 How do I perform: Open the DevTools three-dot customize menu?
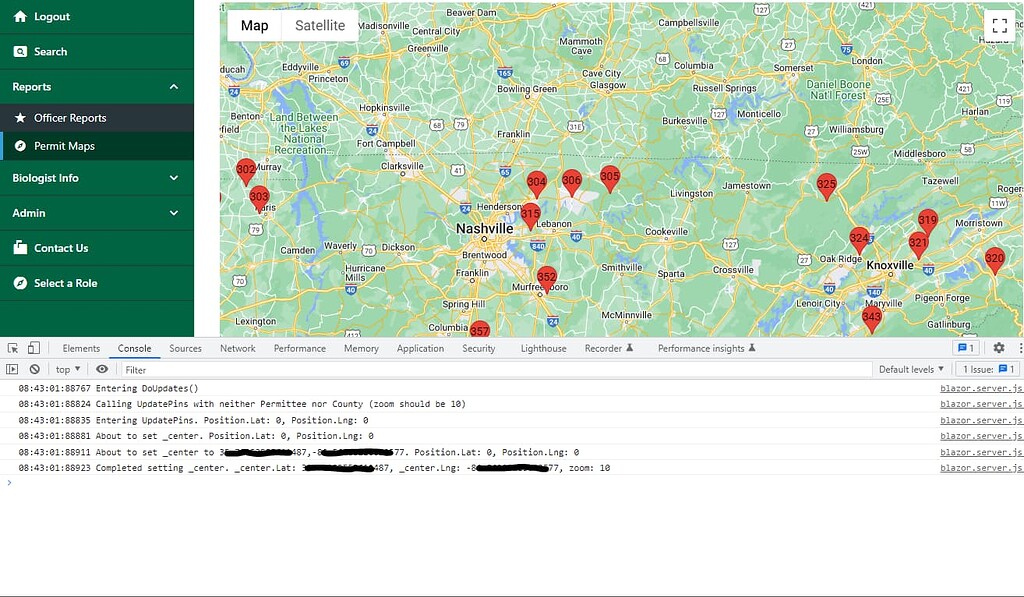(x=1018, y=347)
